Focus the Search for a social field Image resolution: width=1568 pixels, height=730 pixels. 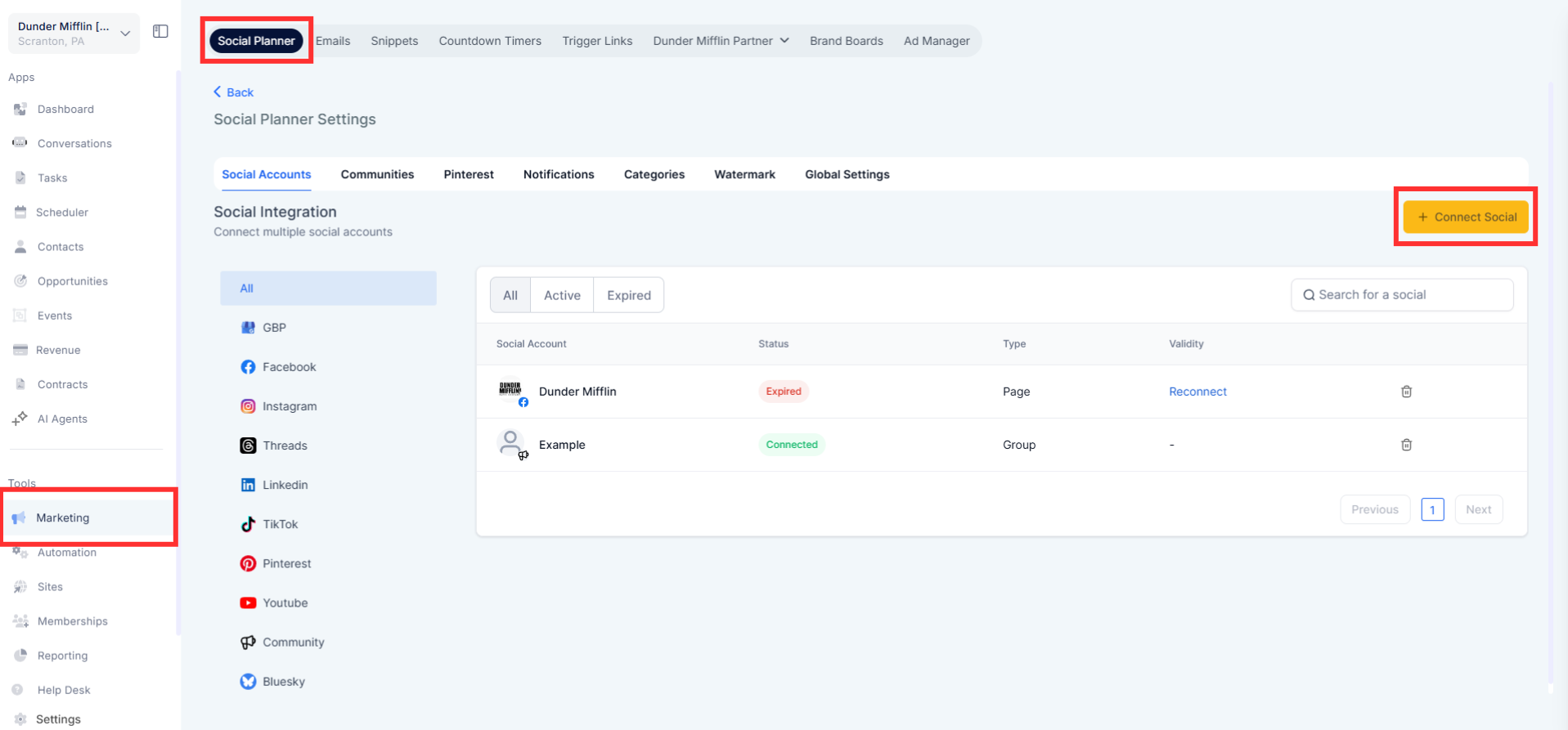(1402, 295)
